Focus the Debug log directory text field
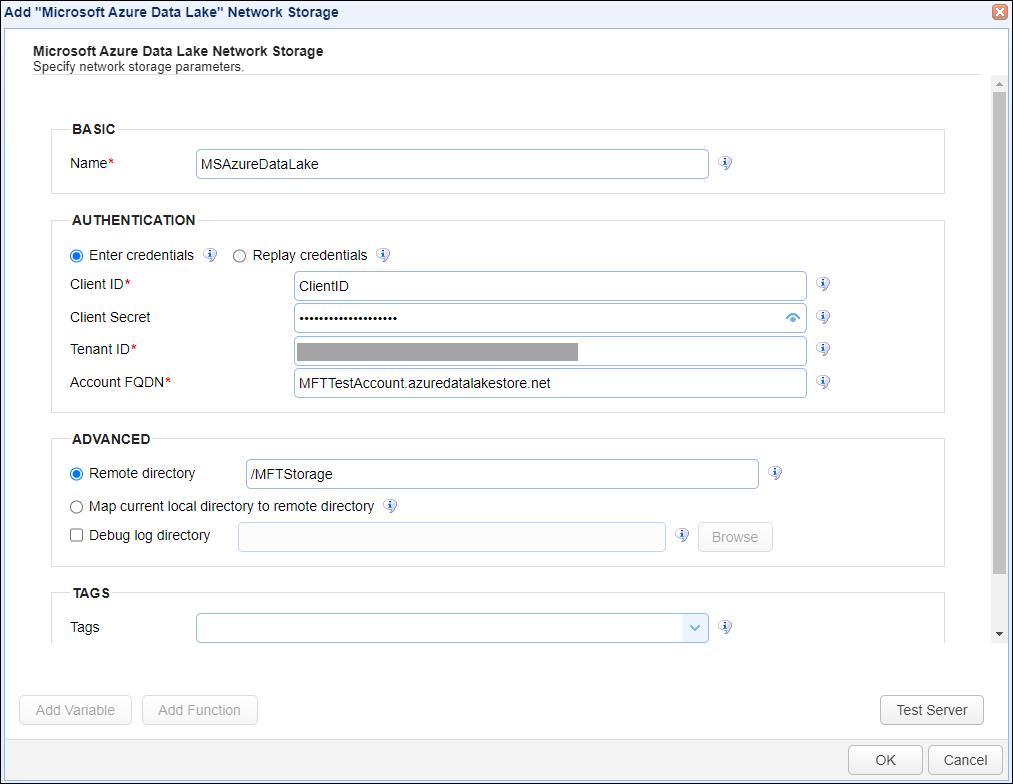This screenshot has width=1013, height=784. tap(452, 537)
